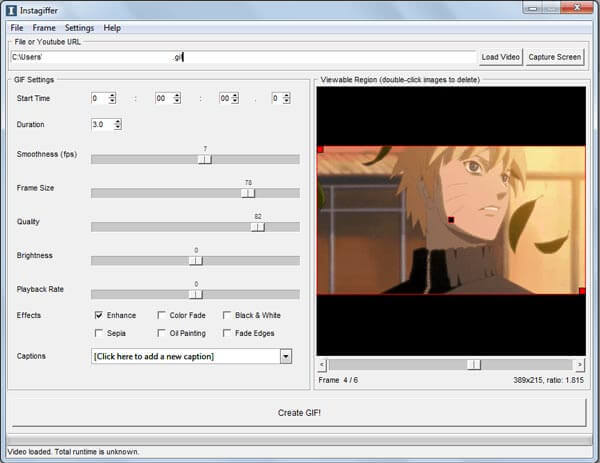Viewport: 600px width, 463px height.
Task: Increase the Start Time minutes spinner
Action: coord(177,96)
